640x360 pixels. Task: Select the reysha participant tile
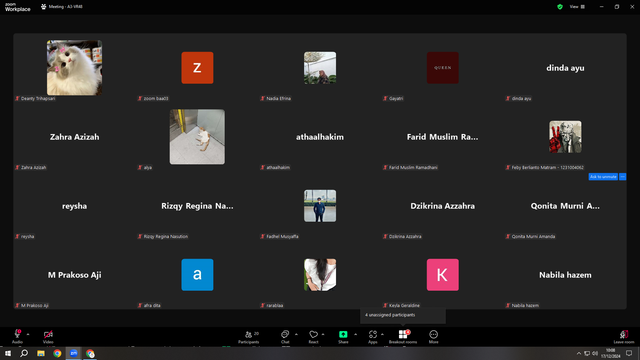(74, 206)
